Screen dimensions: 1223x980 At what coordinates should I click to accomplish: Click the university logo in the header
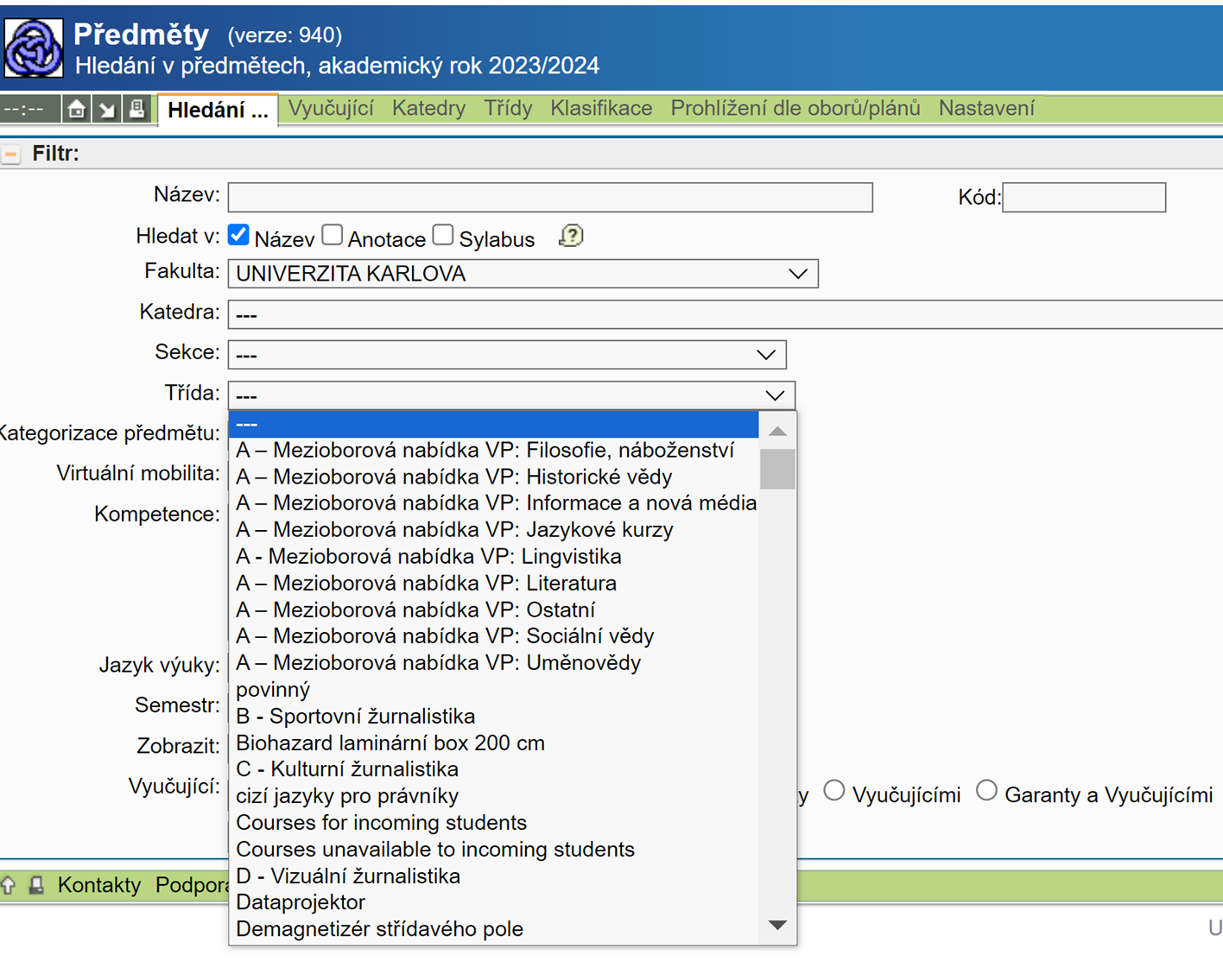[34, 48]
